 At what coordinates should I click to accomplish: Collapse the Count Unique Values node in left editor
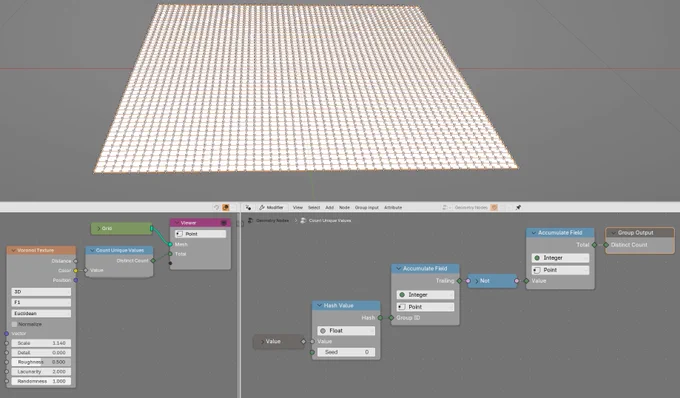[x=92, y=250]
